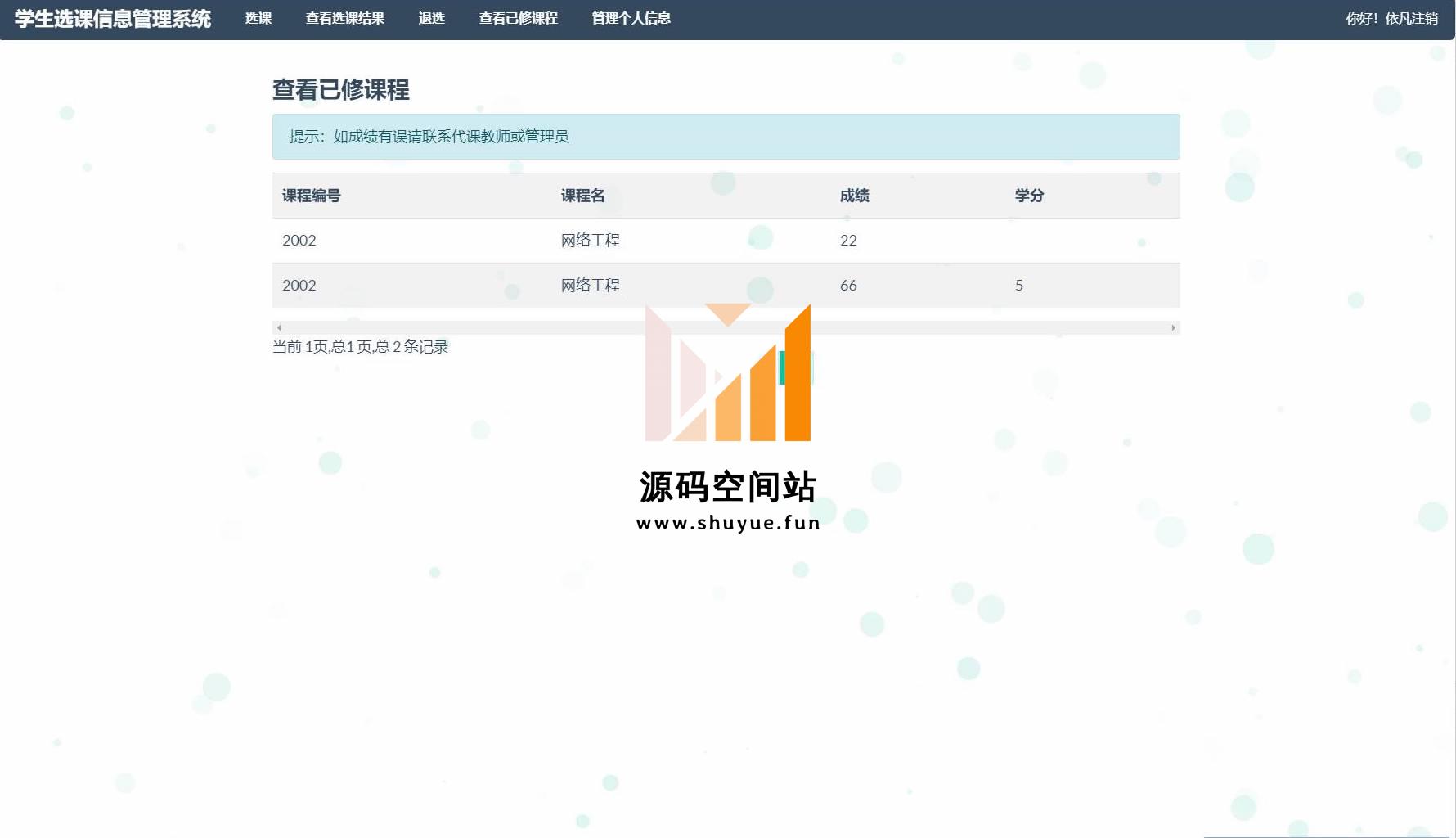Screen dimensions: 1456x838
Task: Click the left arrow of horizontal scrollbar
Action: pyautogui.click(x=279, y=327)
